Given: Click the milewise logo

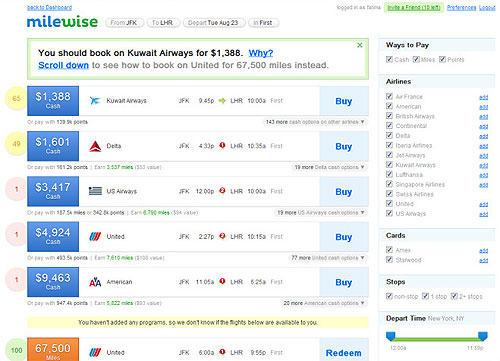Looking at the screenshot, I should pos(62,22).
